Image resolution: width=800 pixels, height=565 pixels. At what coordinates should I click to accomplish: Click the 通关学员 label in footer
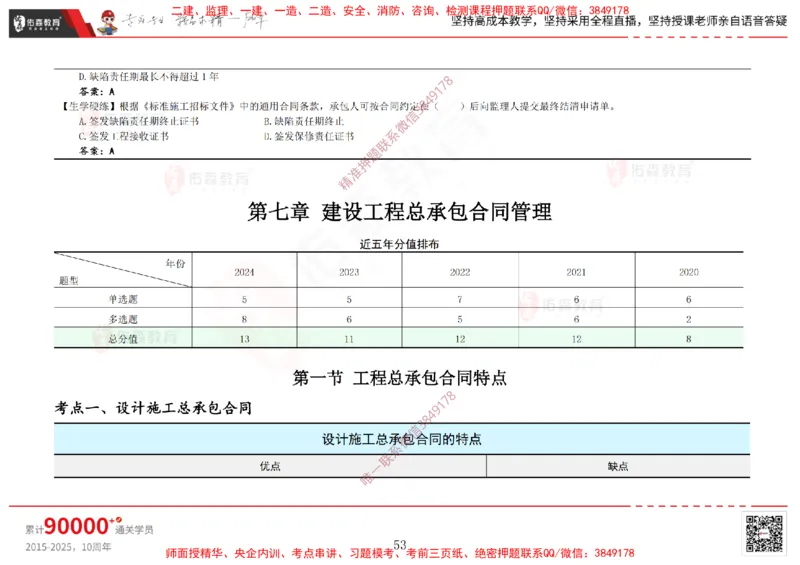[134, 530]
